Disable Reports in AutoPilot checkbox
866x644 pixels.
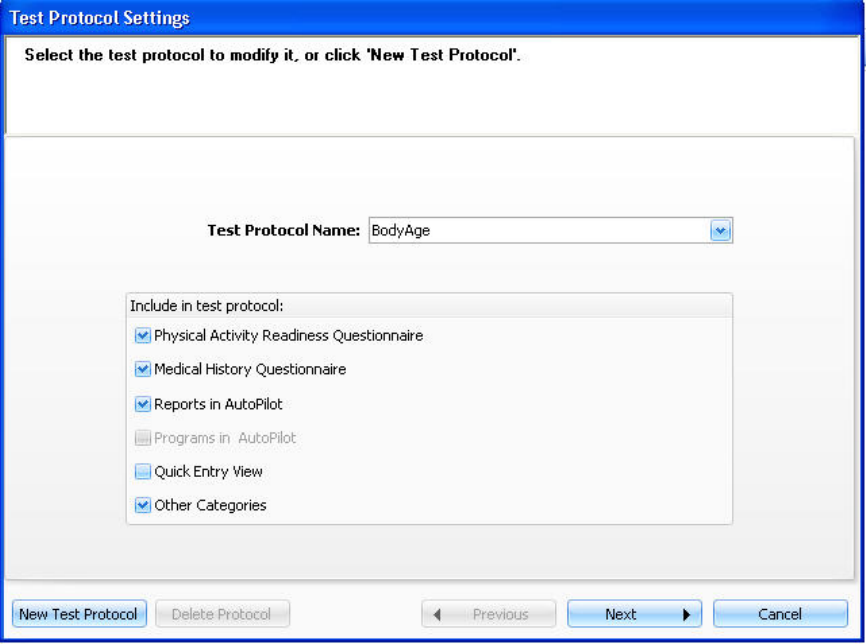142,405
